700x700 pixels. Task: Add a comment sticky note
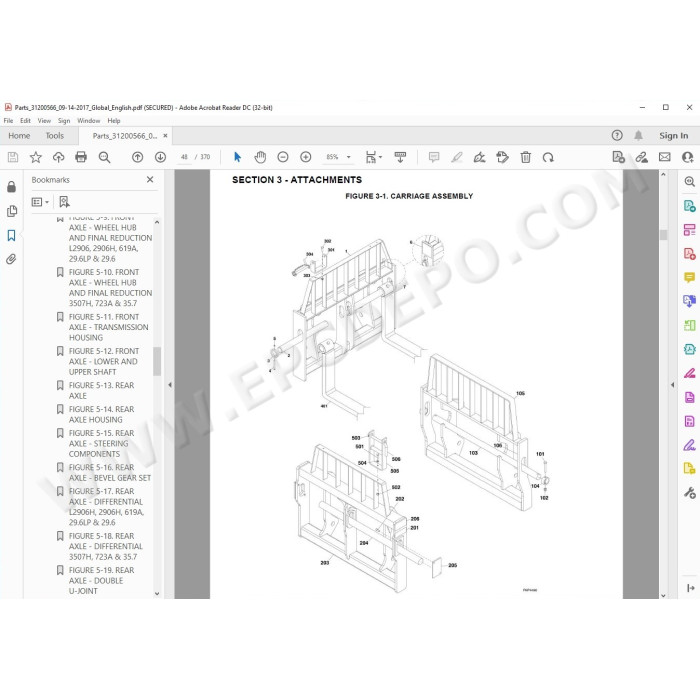(x=434, y=157)
